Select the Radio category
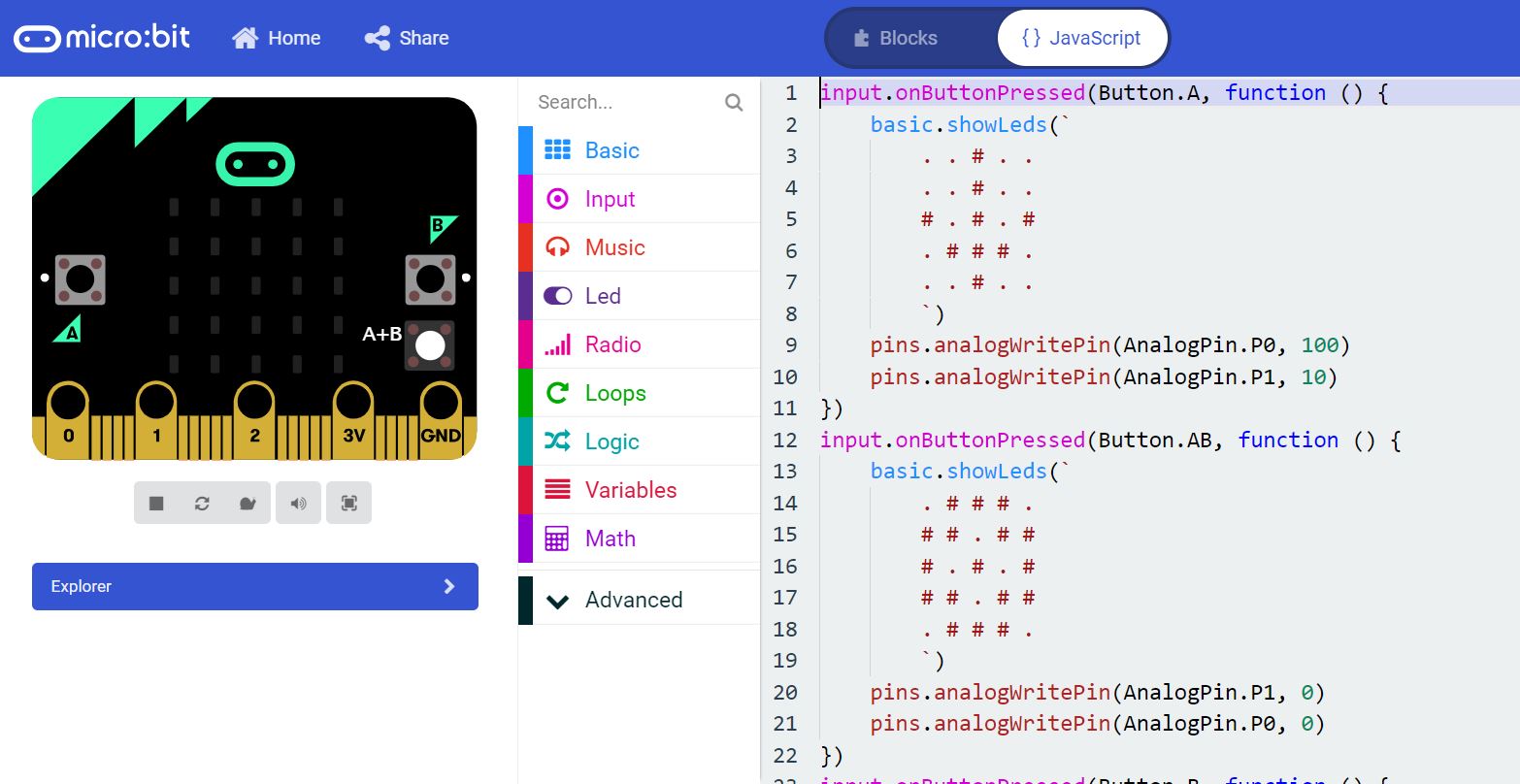 click(612, 344)
